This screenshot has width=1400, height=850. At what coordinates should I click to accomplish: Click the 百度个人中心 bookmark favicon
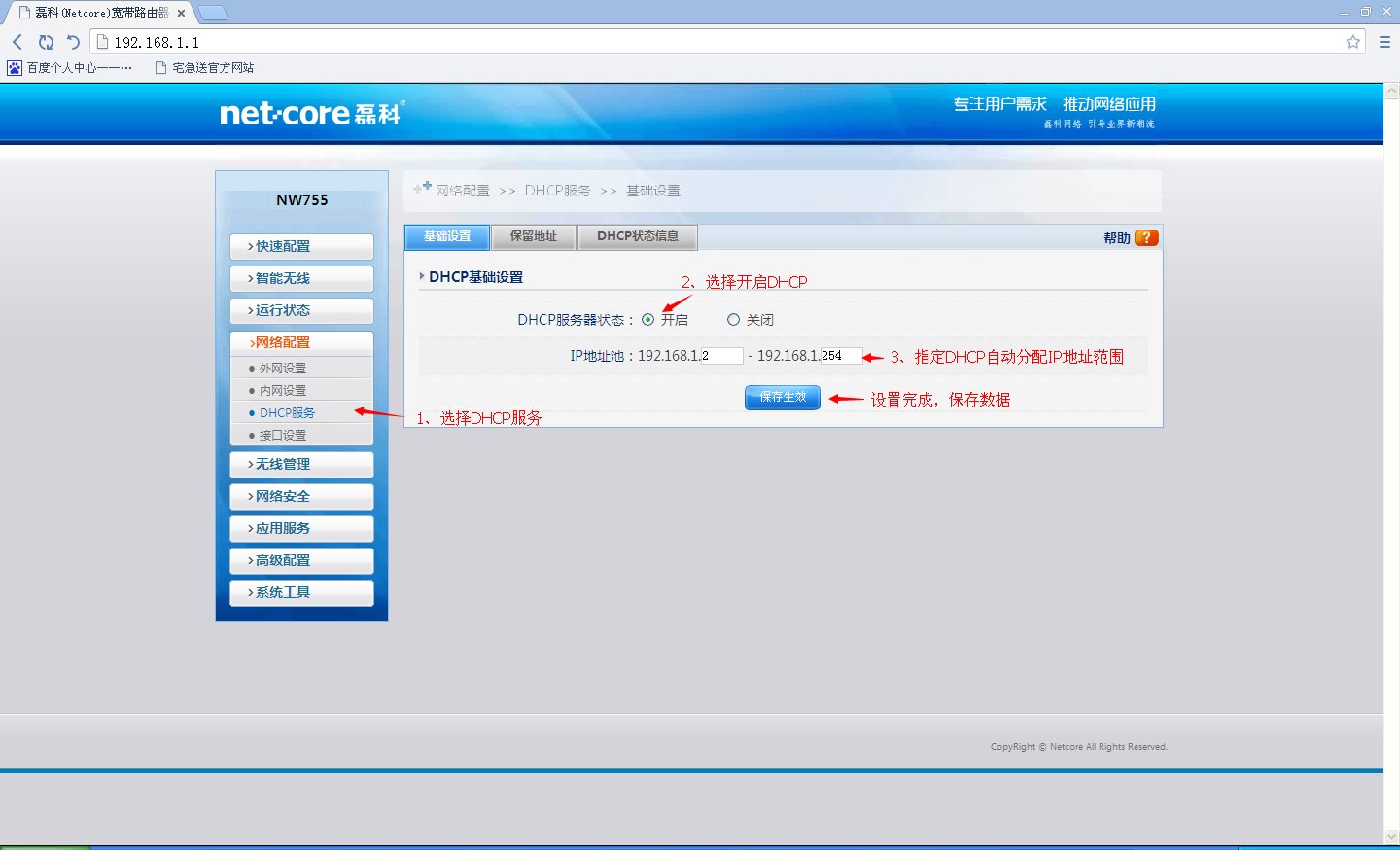point(14,67)
